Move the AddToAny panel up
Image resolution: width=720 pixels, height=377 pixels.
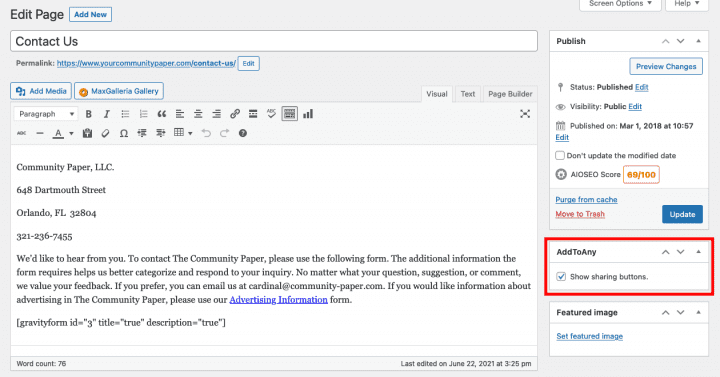pyautogui.click(x=665, y=252)
